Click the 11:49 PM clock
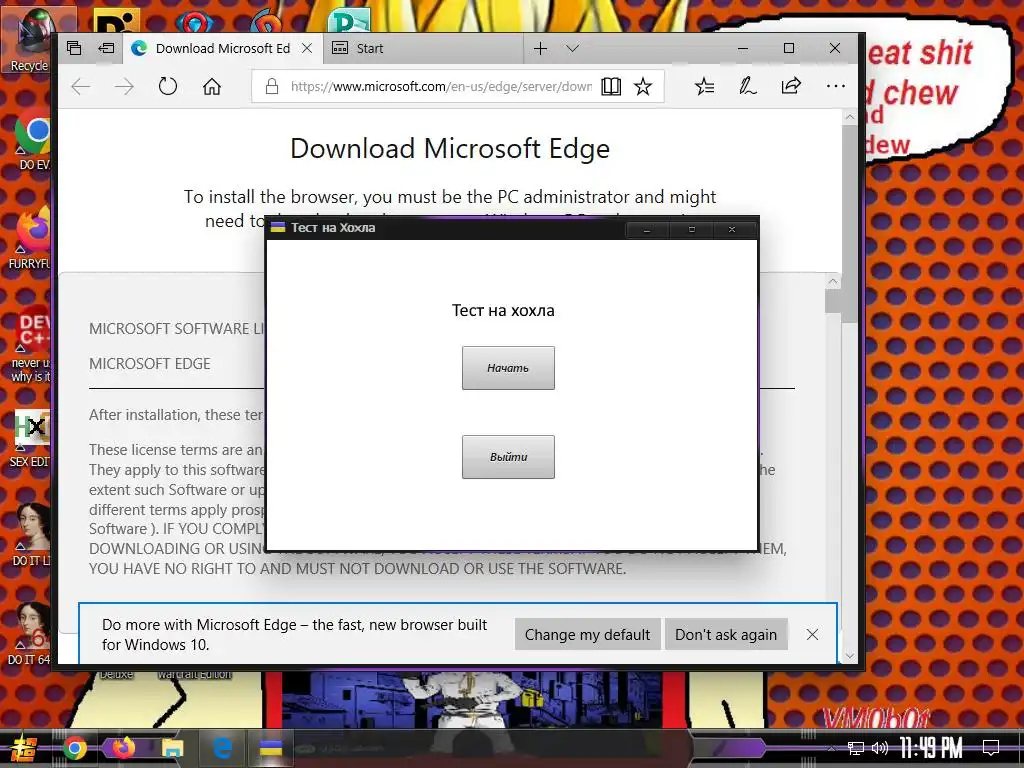 931,748
